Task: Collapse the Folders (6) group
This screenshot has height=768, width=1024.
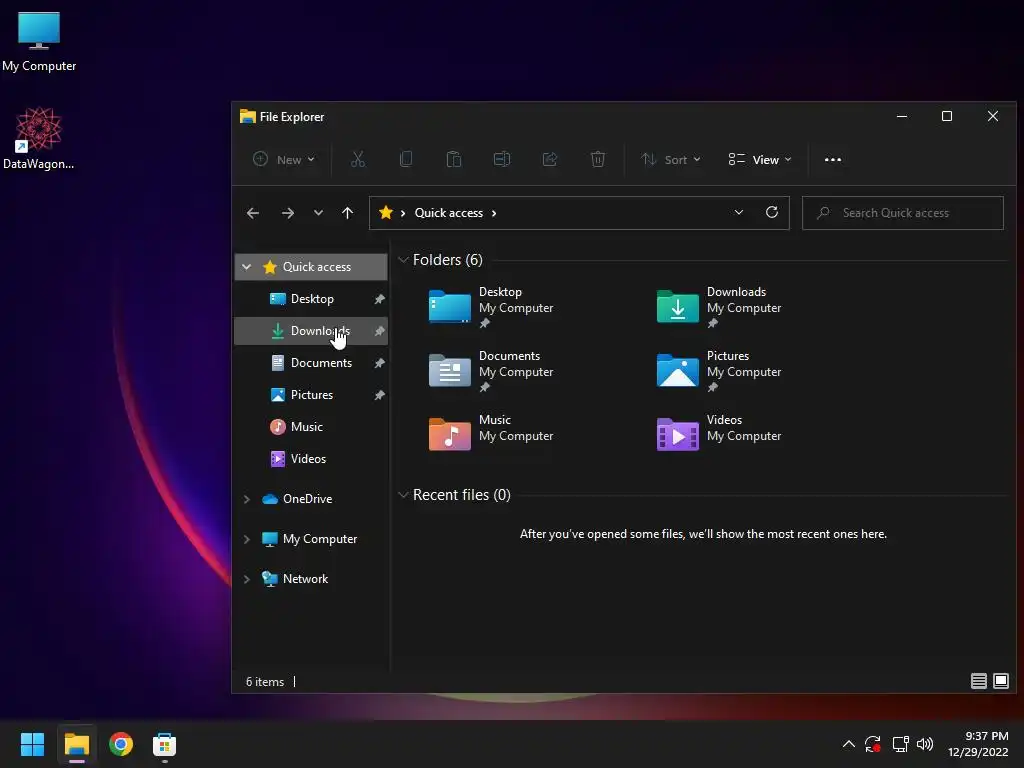Action: tap(403, 260)
